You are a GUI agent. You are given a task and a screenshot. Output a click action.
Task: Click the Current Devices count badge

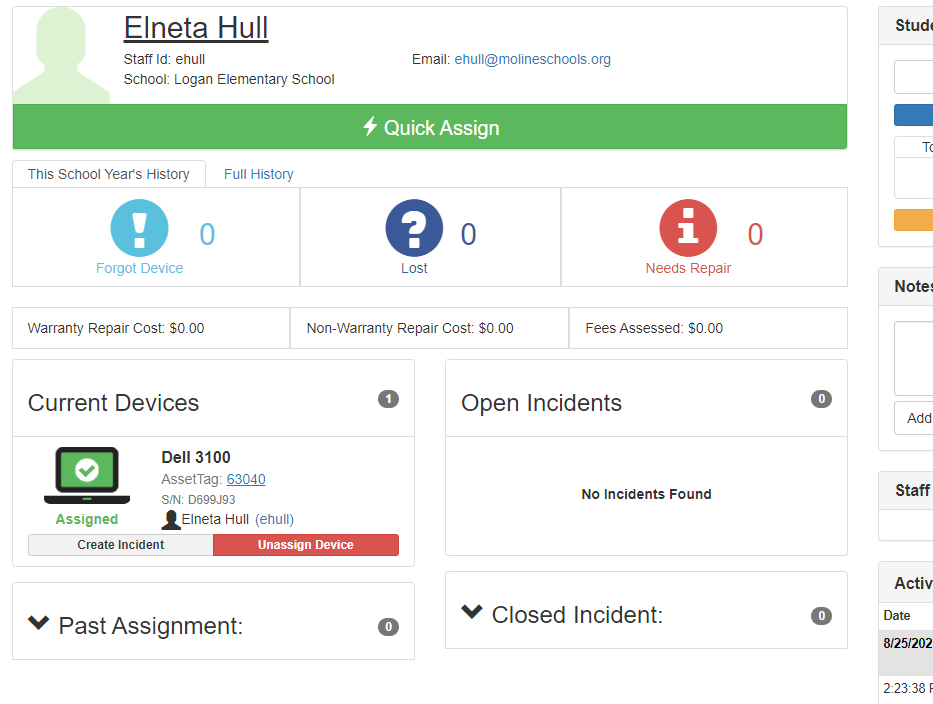tap(388, 399)
